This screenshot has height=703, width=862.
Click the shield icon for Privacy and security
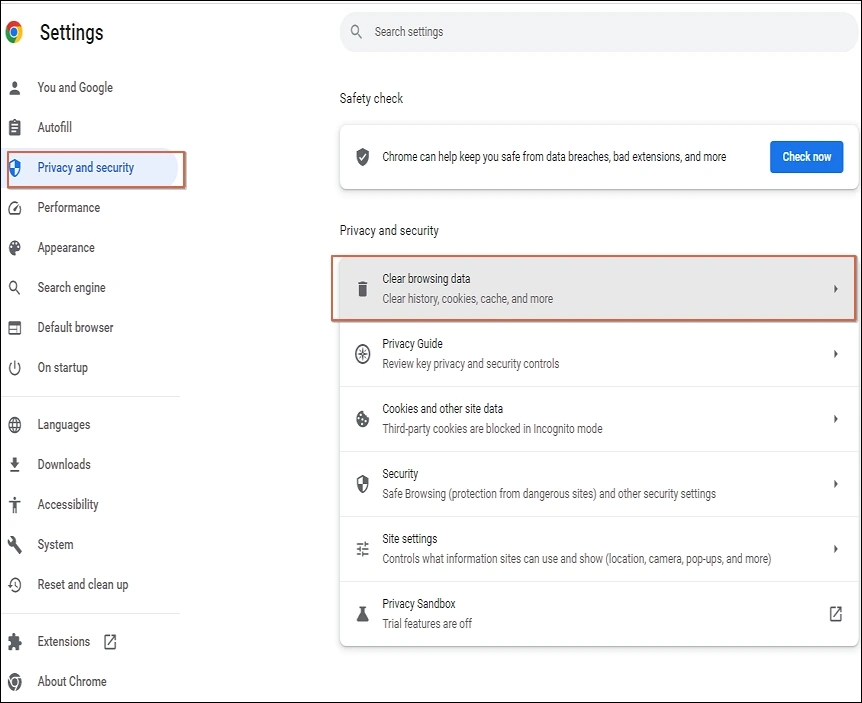15,168
